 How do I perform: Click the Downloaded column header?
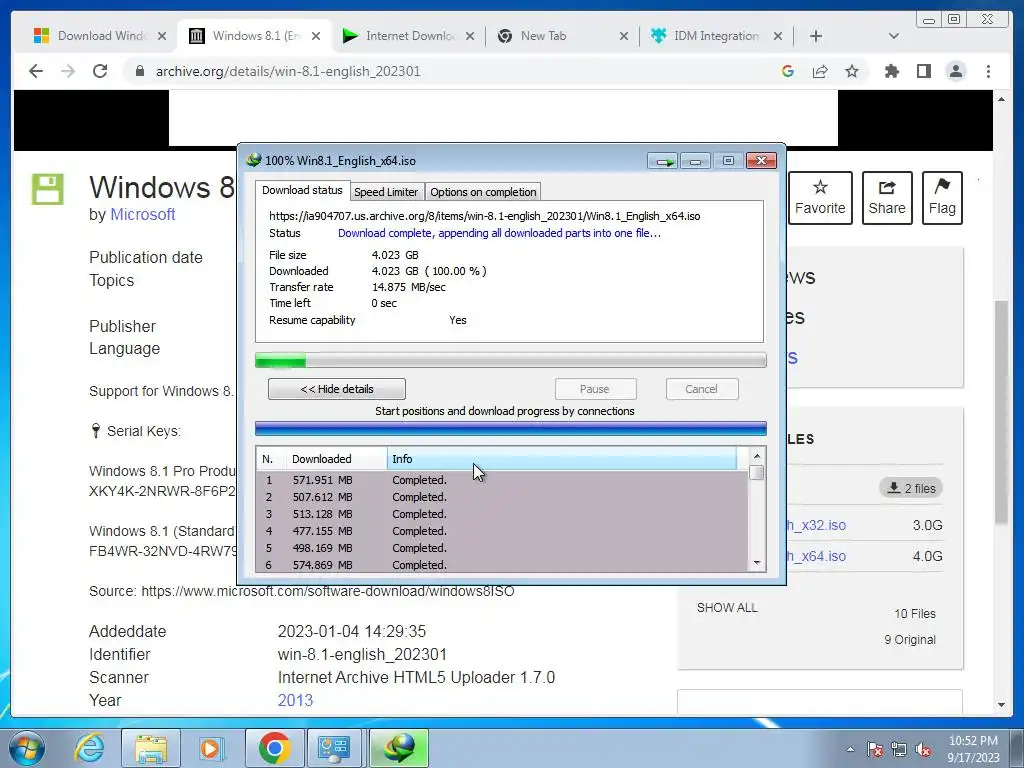coord(336,459)
